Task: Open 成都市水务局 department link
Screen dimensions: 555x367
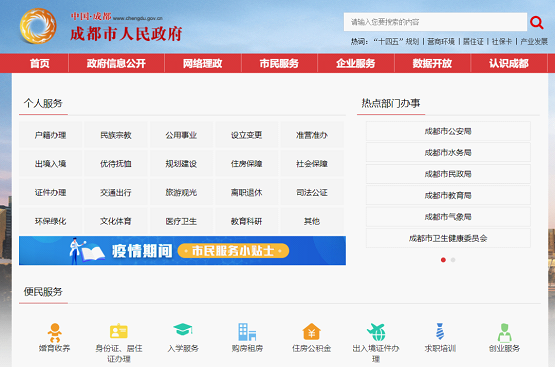Action: click(x=448, y=153)
